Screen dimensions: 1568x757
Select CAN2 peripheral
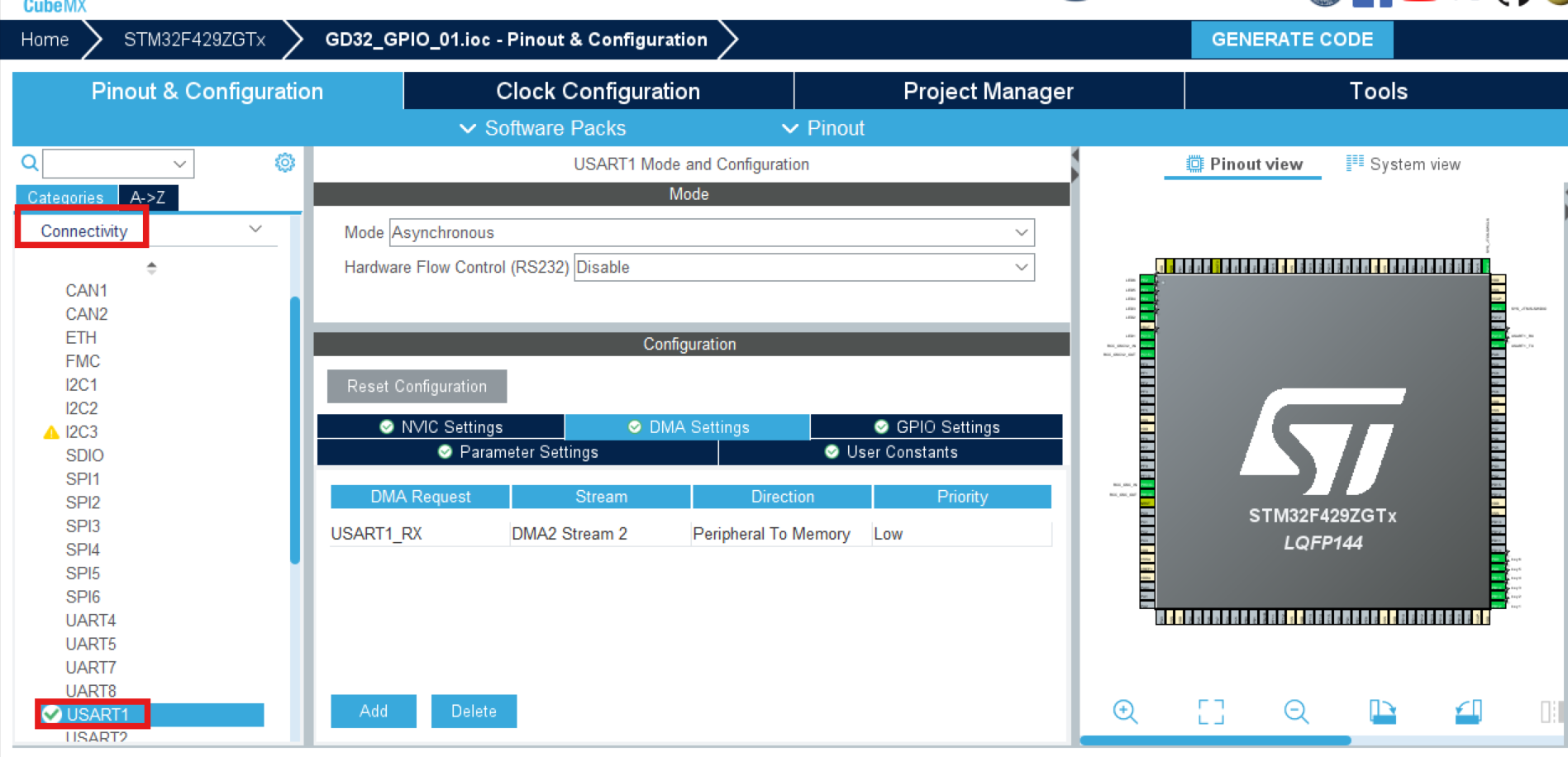point(87,314)
